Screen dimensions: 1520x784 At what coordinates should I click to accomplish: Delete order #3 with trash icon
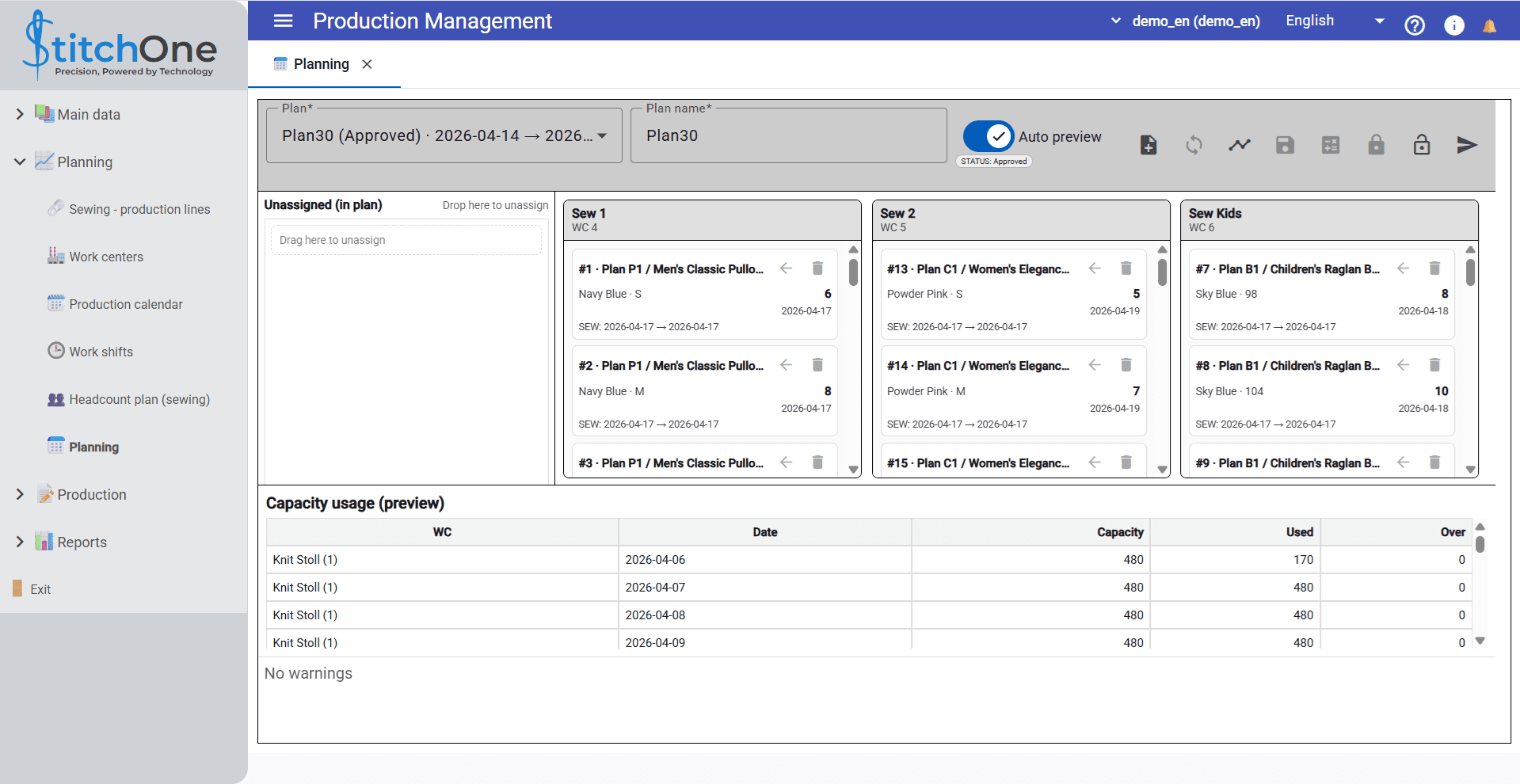coord(817,462)
